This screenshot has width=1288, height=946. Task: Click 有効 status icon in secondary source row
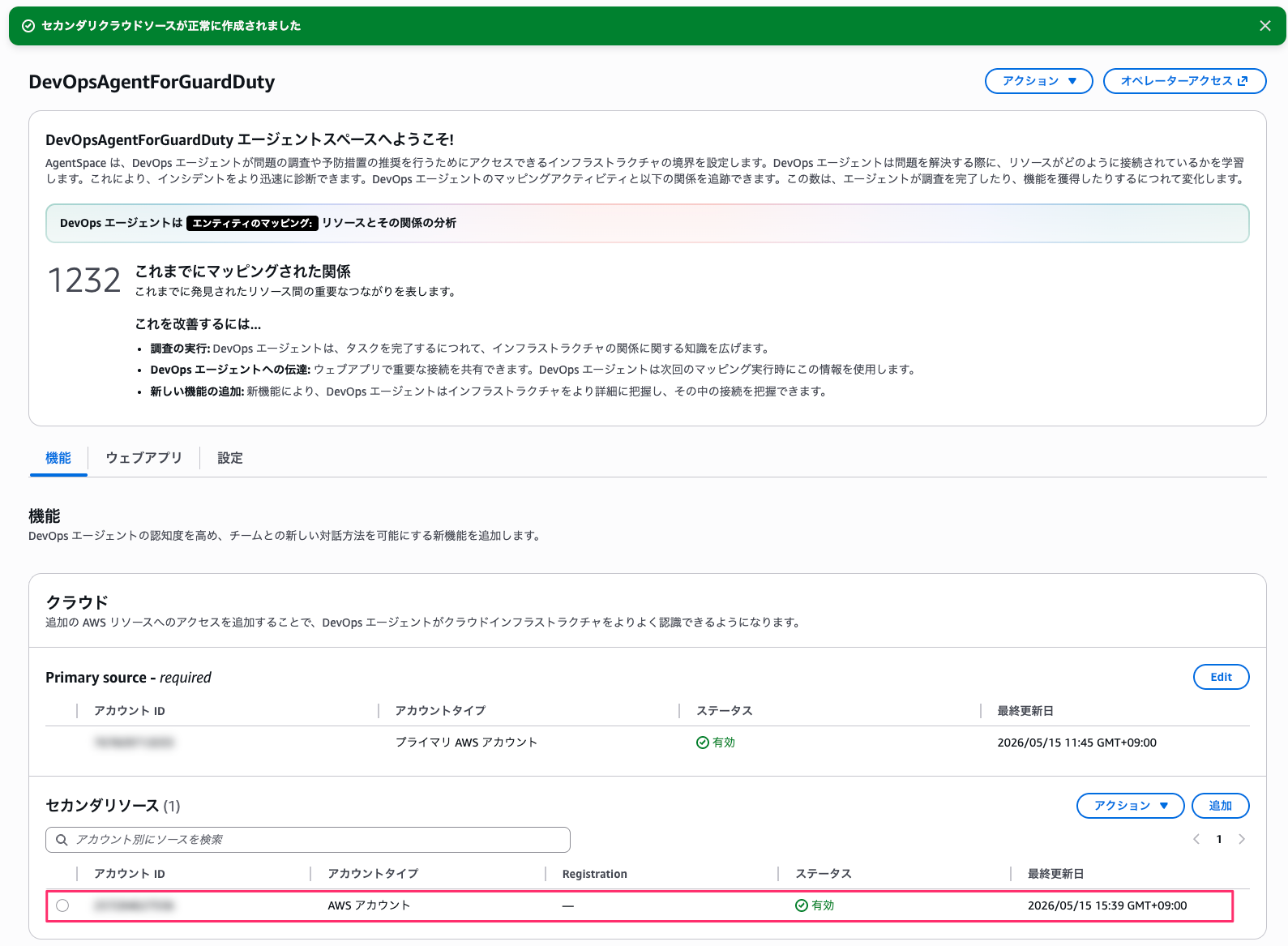[x=802, y=905]
